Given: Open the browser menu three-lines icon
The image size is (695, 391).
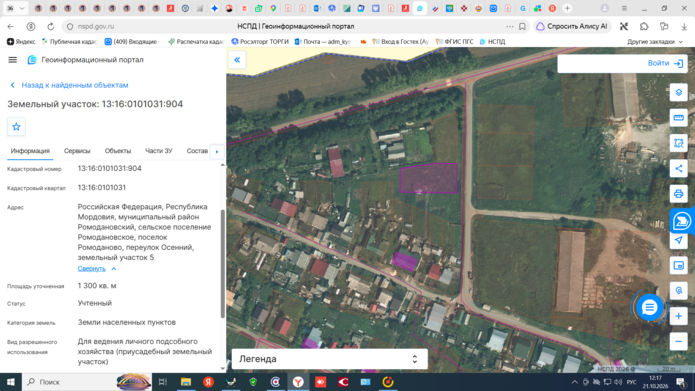Looking at the screenshot, I should click(624, 8).
